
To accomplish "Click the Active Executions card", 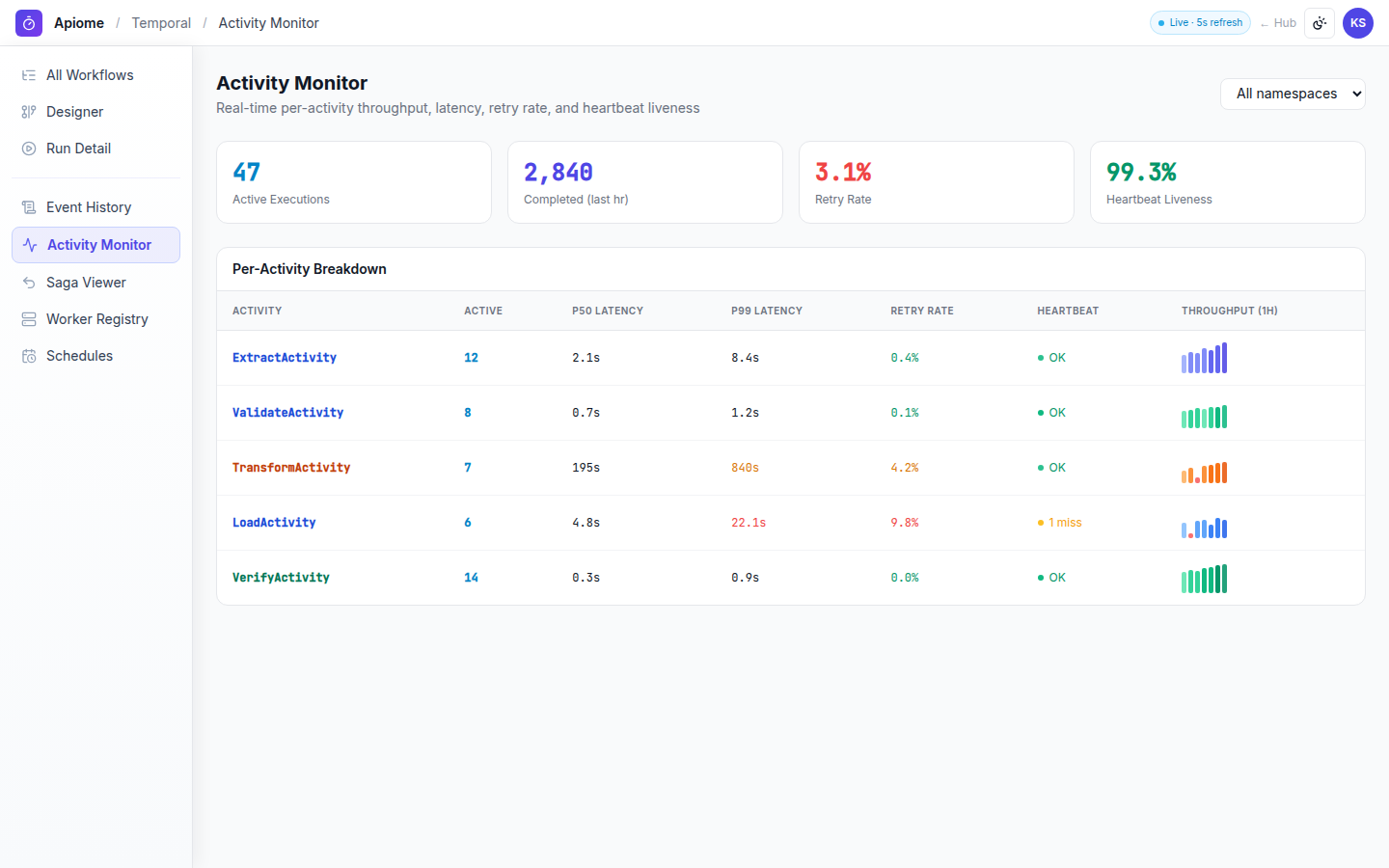I will (354, 182).
